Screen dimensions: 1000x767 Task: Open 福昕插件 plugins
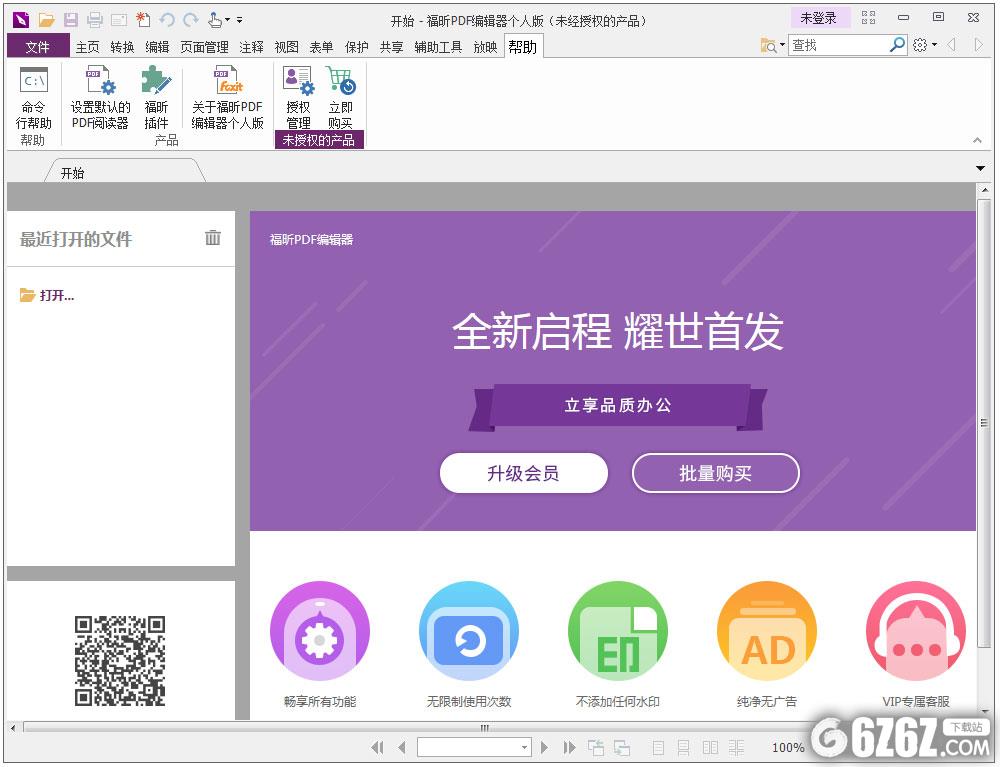point(156,98)
